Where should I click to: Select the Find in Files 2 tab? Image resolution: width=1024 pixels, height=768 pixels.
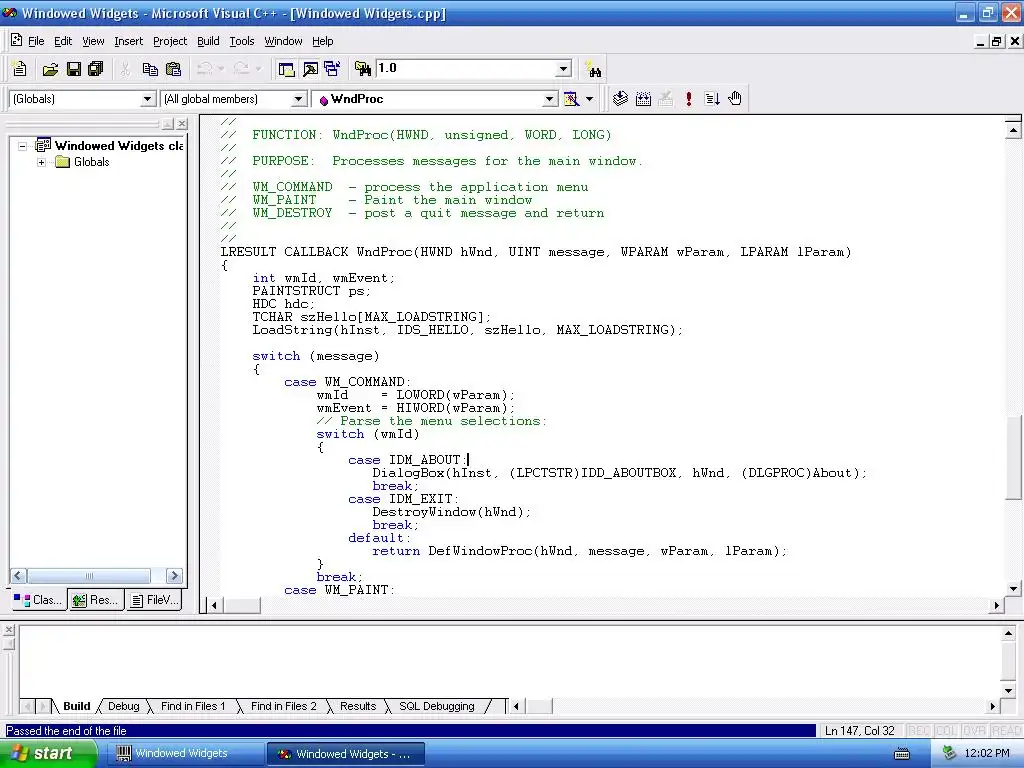[x=283, y=706]
